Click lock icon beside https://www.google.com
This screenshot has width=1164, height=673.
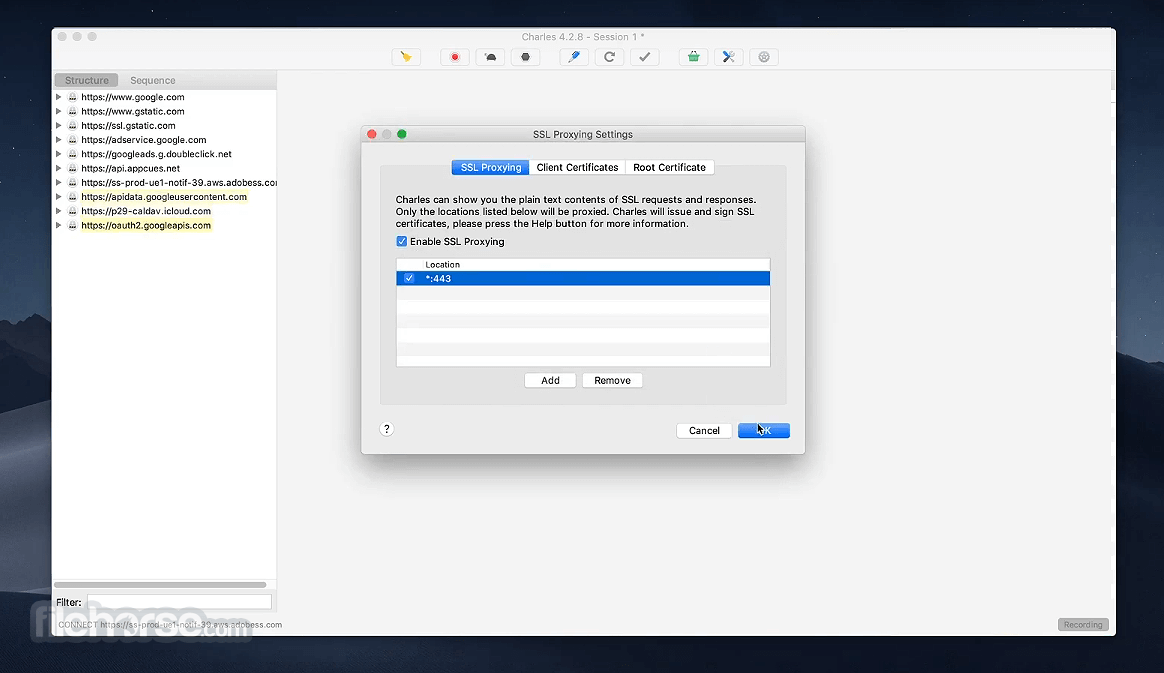coord(73,97)
